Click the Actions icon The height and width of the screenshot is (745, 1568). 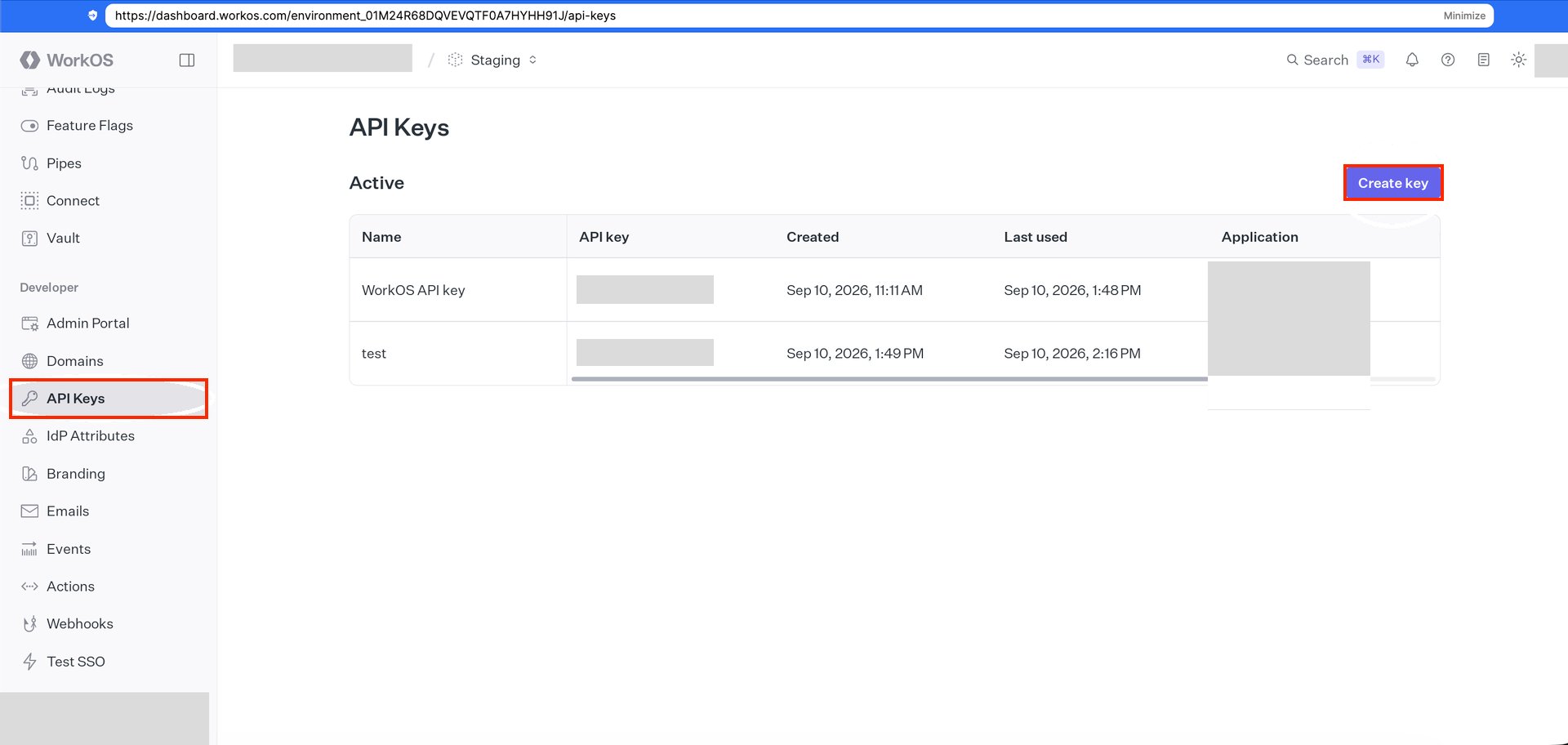coord(29,587)
